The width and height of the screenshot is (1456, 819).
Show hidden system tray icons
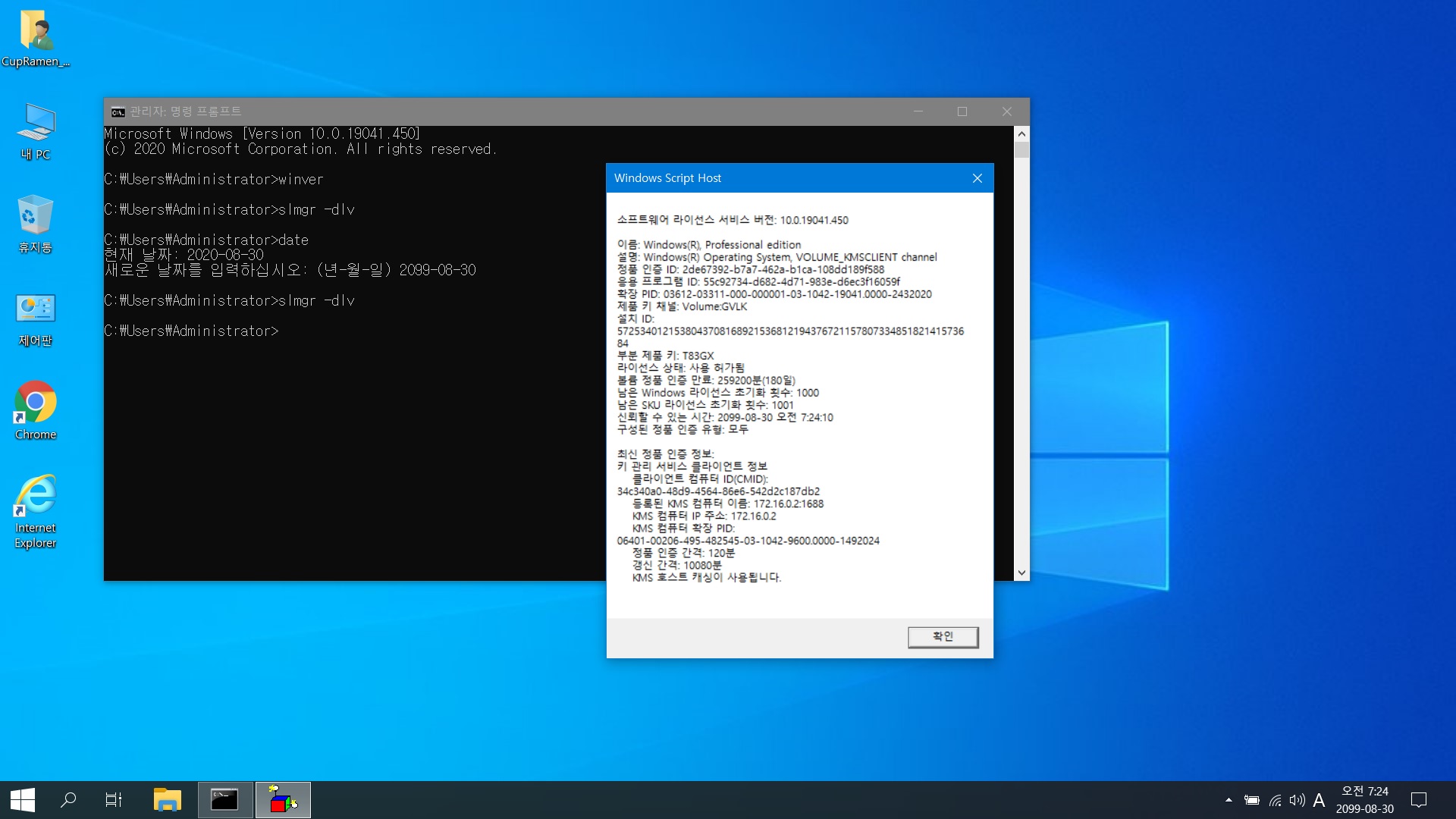click(1228, 800)
